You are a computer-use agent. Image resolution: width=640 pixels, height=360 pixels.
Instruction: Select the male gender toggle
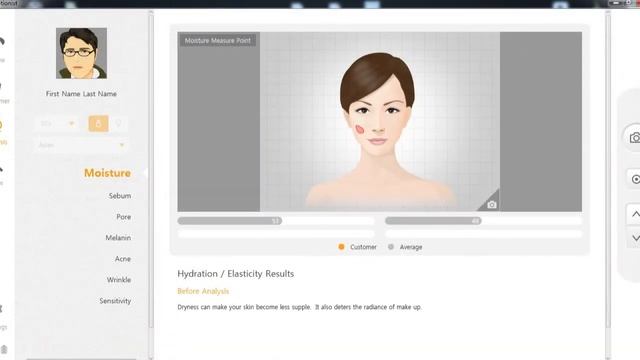[98, 124]
